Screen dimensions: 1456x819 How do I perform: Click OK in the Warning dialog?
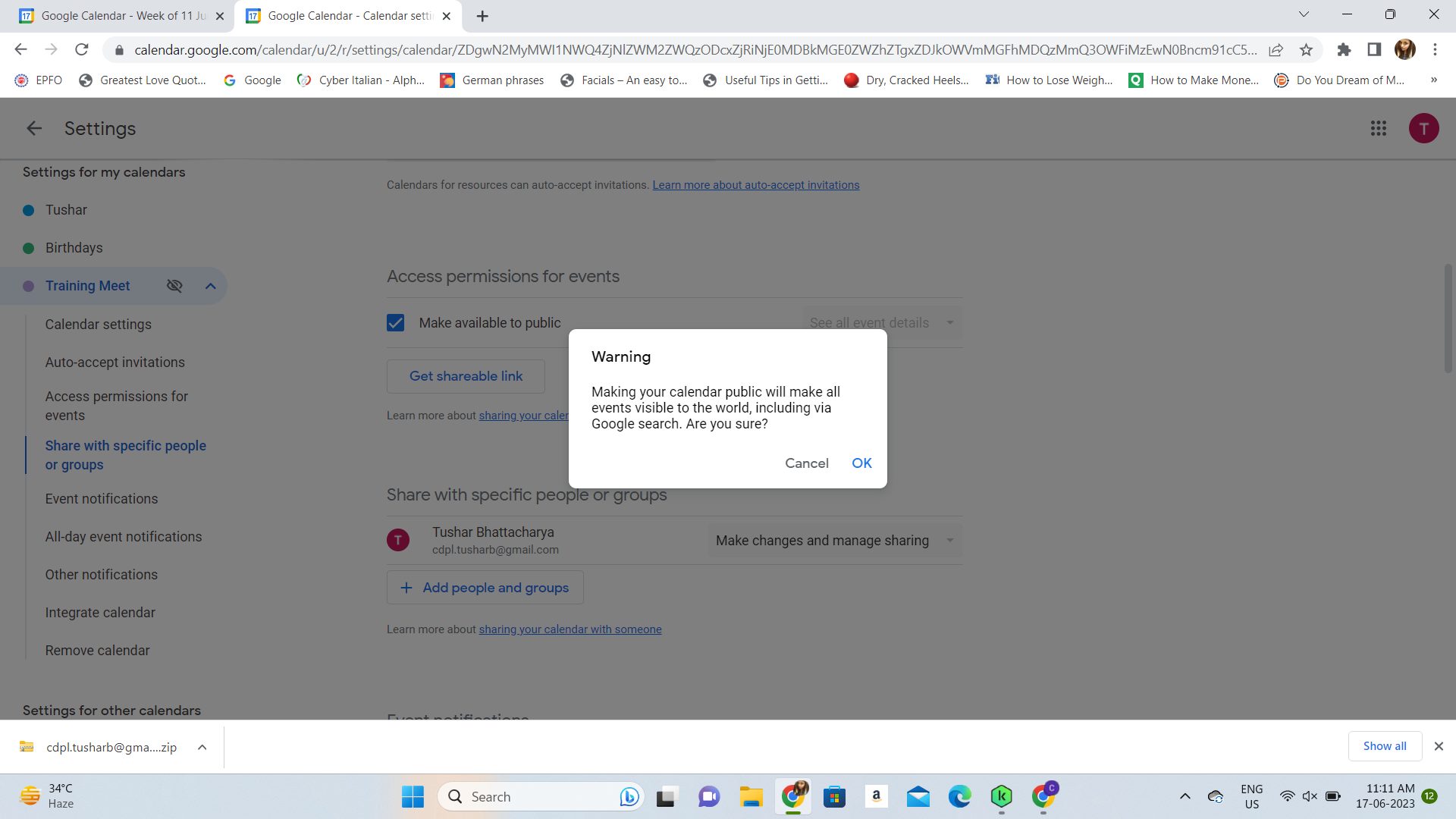[x=861, y=462]
